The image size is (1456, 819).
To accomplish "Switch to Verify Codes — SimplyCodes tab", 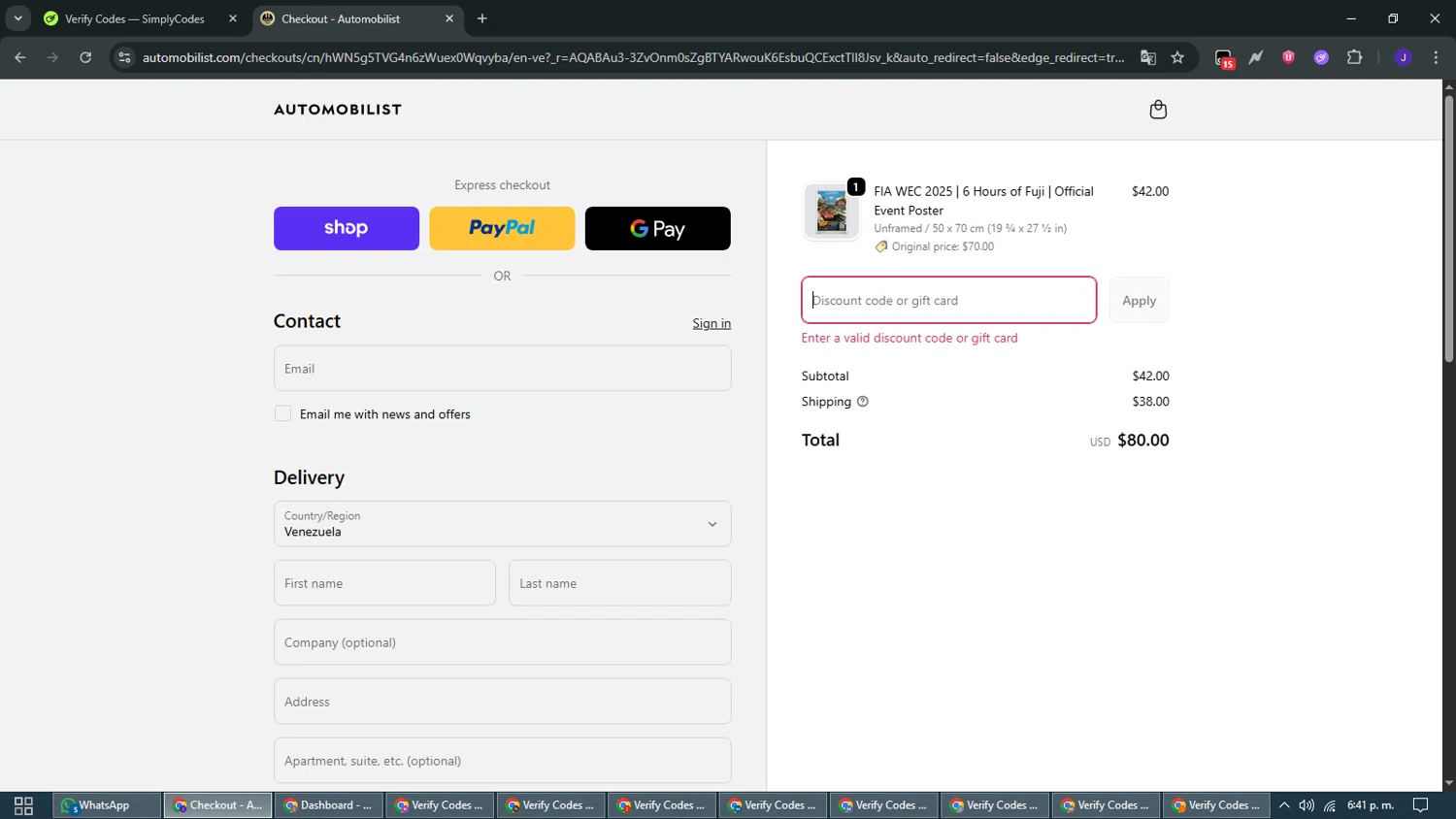I will (x=134, y=18).
